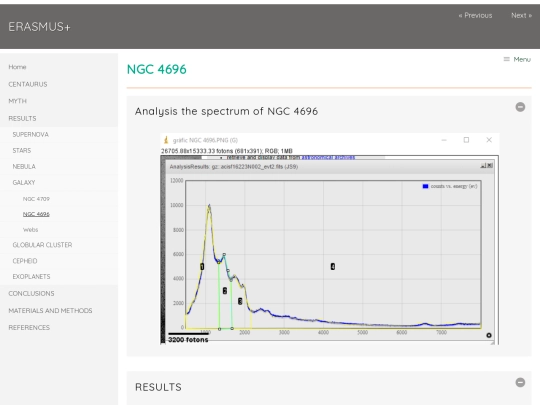
Task: Go to the Next page
Action: click(x=521, y=15)
